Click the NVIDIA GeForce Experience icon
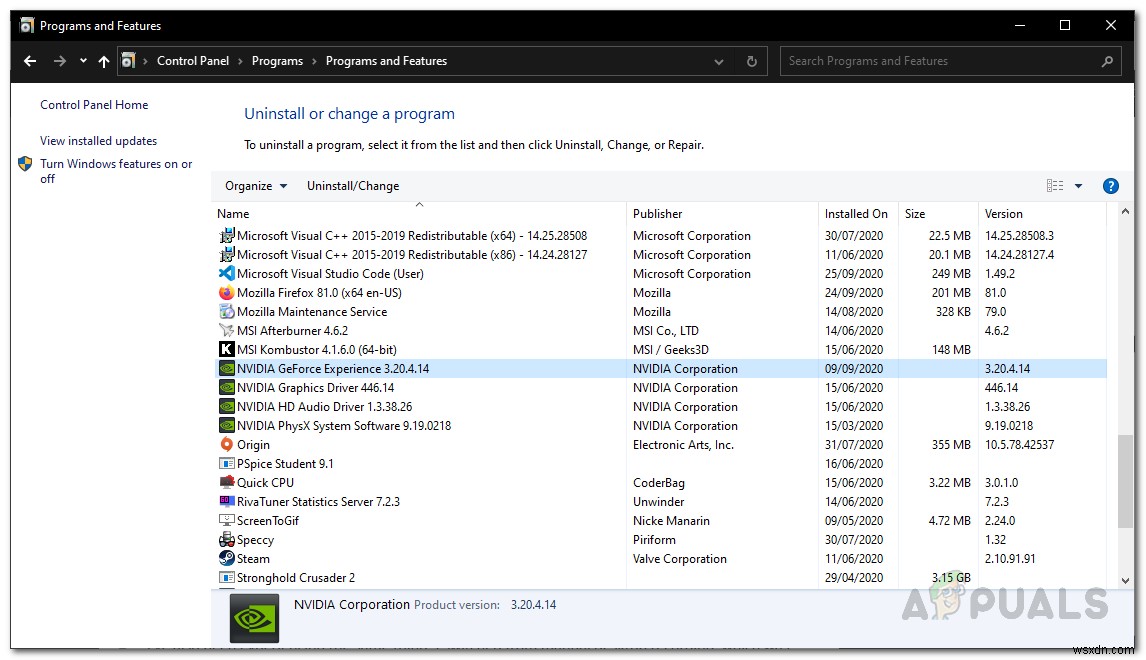The height and width of the screenshot is (660, 1146). 227,368
